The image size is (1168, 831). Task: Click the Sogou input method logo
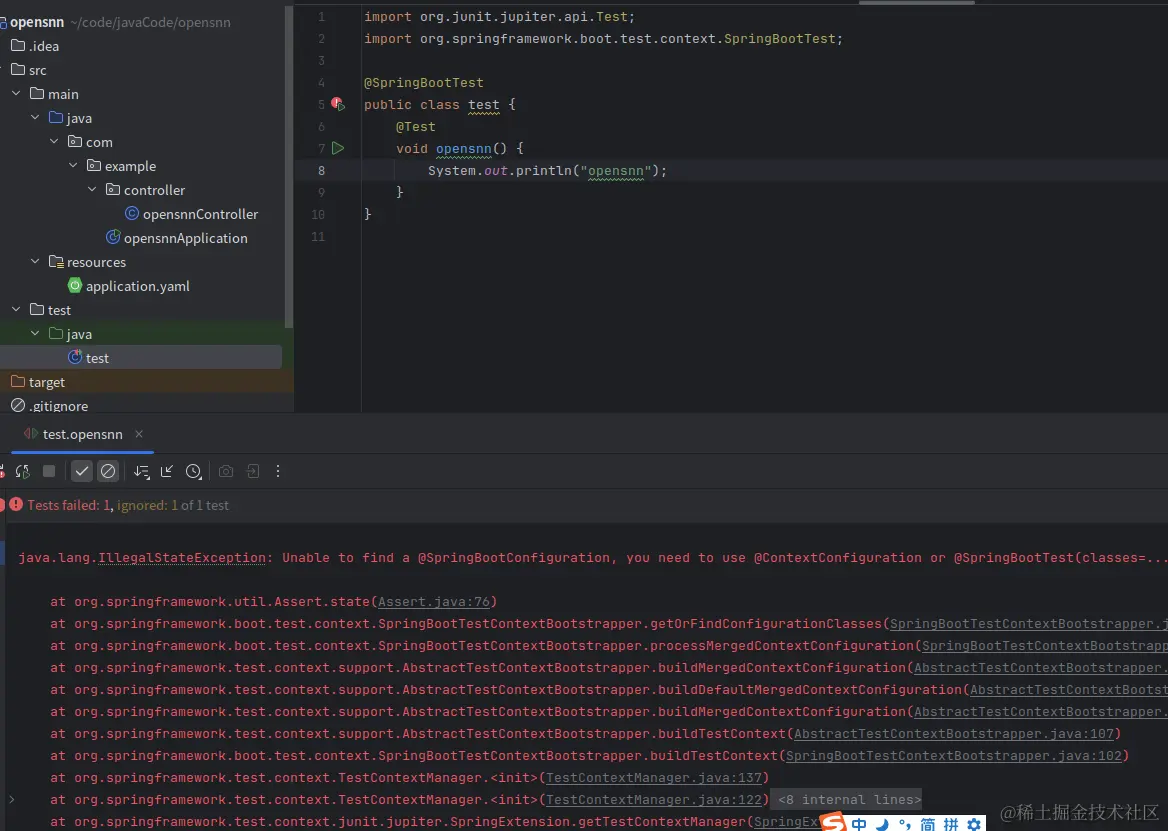tap(834, 822)
